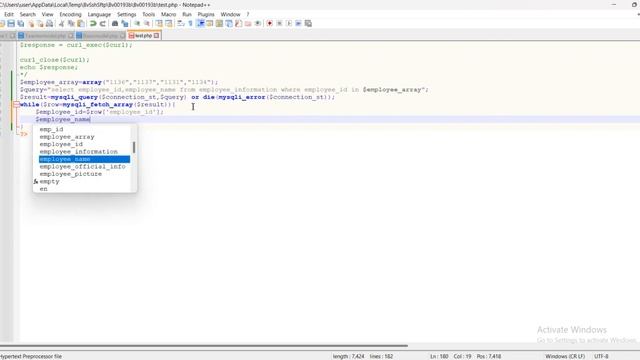640x360 pixels.
Task: Click the horizontal editor scrollbar
Action: 204,346
